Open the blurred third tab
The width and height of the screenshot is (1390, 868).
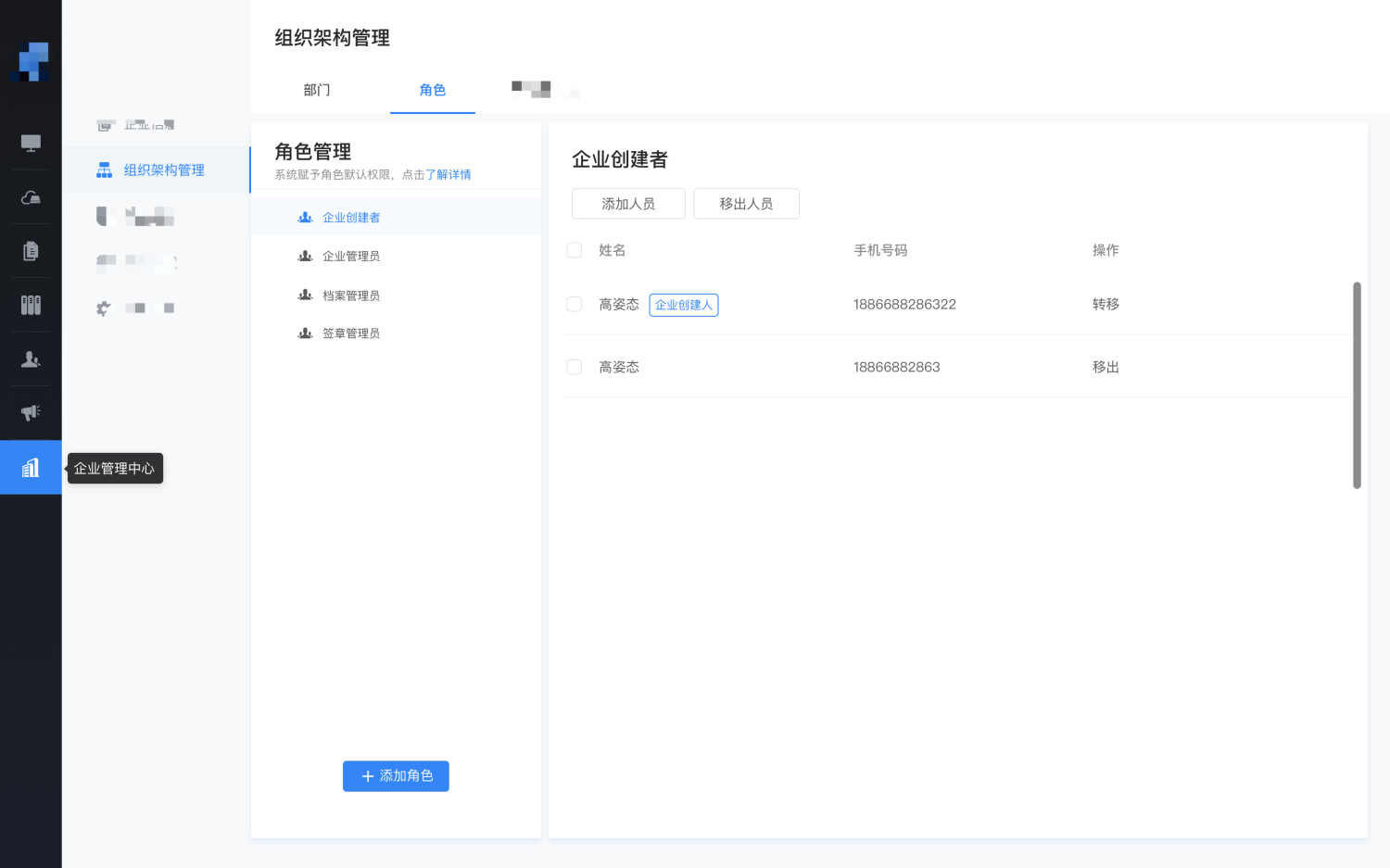(x=545, y=90)
